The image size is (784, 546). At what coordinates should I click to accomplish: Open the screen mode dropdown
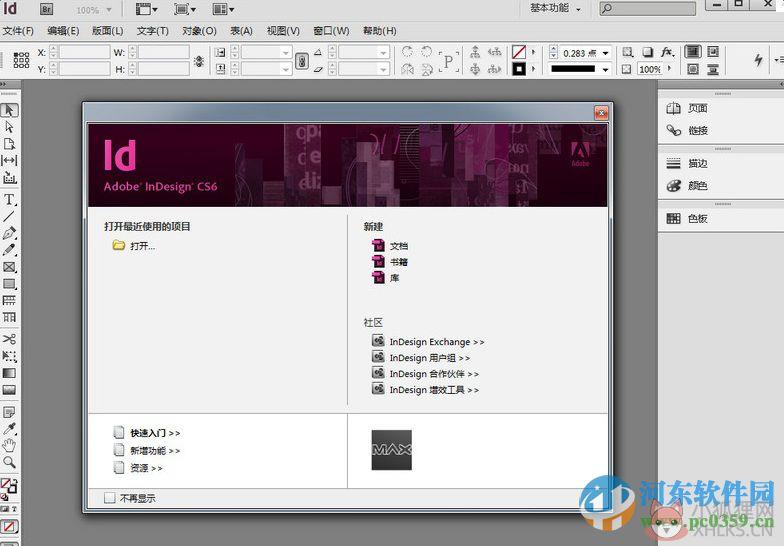point(184,9)
